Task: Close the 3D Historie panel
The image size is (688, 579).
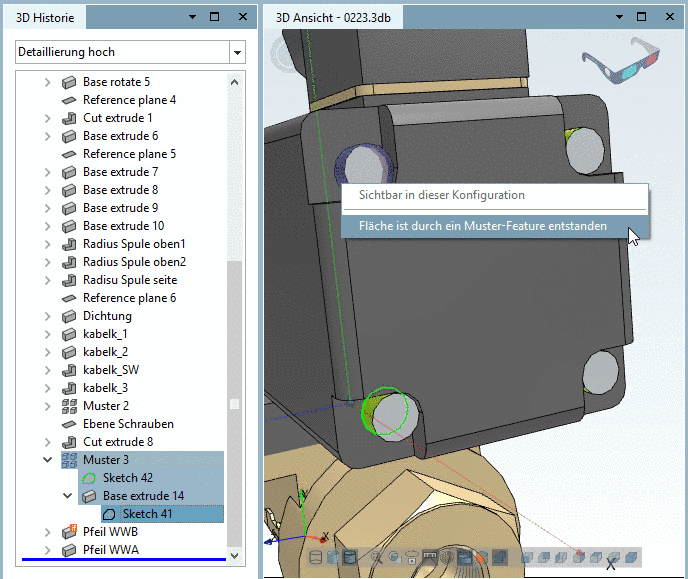Action: coord(243,17)
